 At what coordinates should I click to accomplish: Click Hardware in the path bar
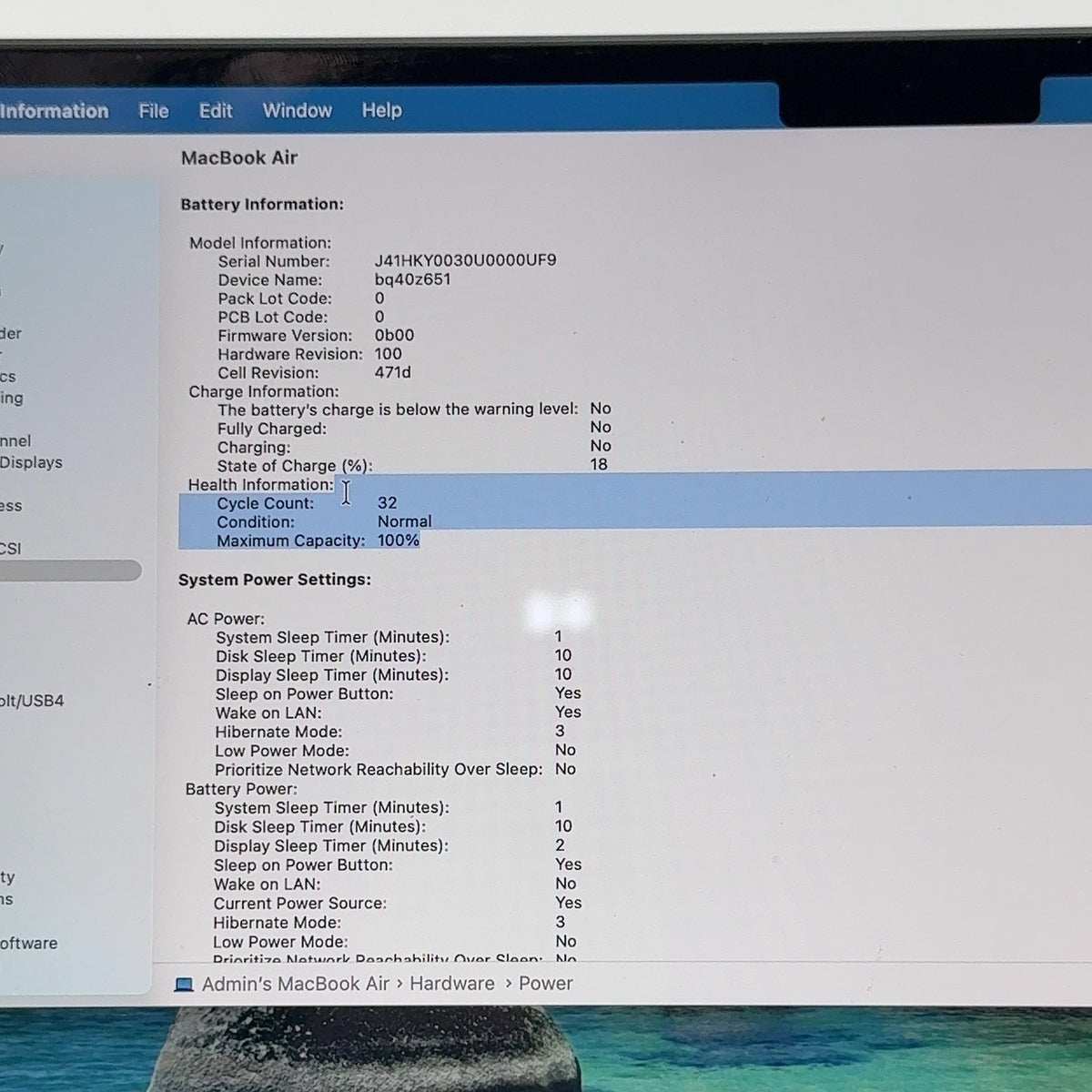tap(452, 984)
